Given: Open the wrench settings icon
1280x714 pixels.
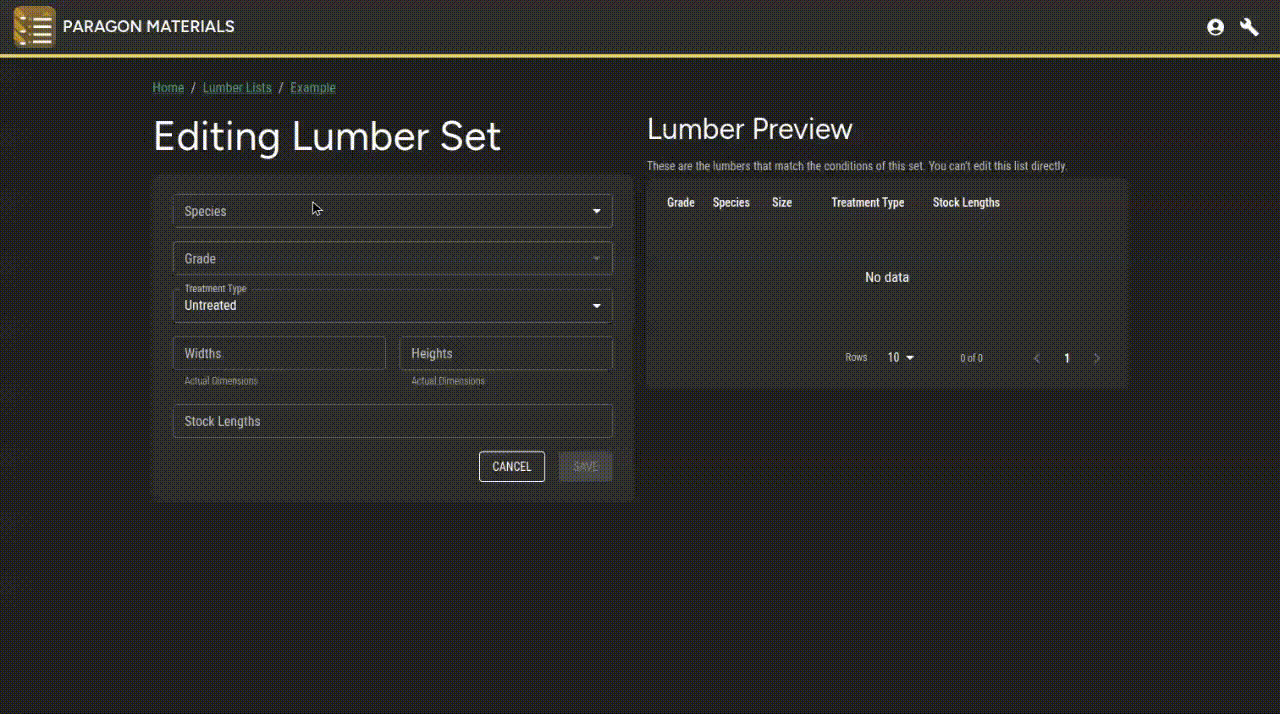Looking at the screenshot, I should [1249, 27].
